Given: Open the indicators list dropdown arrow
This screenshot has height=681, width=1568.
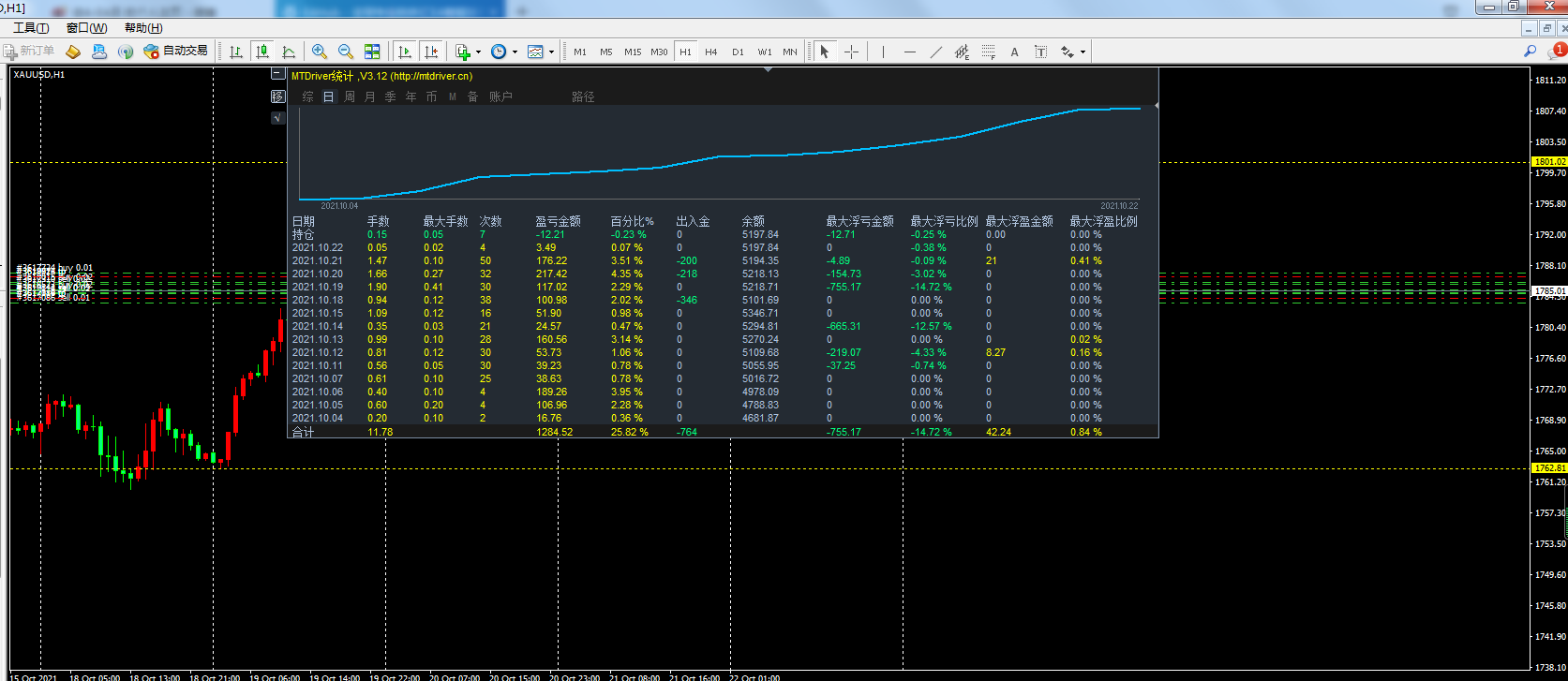Looking at the screenshot, I should tap(478, 52).
